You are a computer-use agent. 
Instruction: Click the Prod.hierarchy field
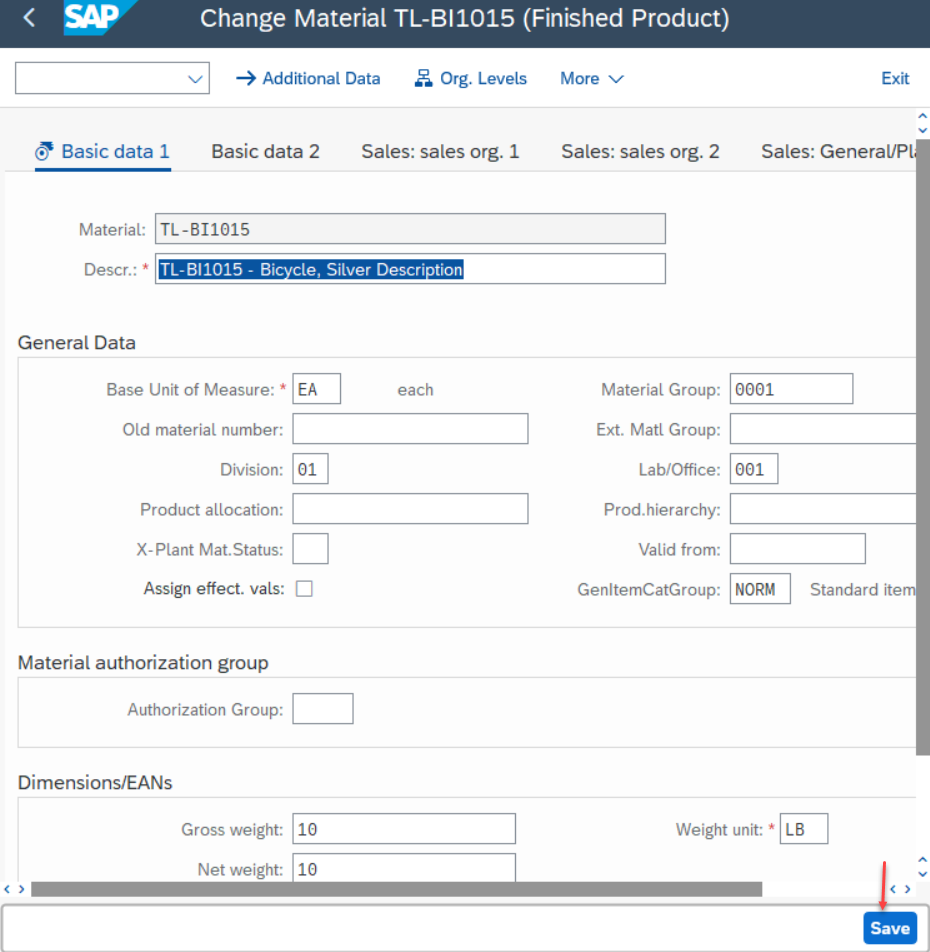pos(823,509)
